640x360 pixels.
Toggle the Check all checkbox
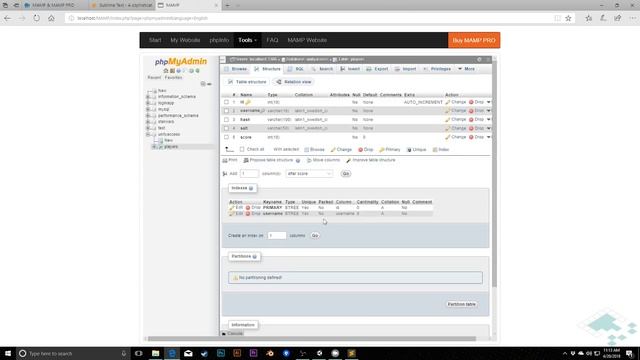[242, 149]
